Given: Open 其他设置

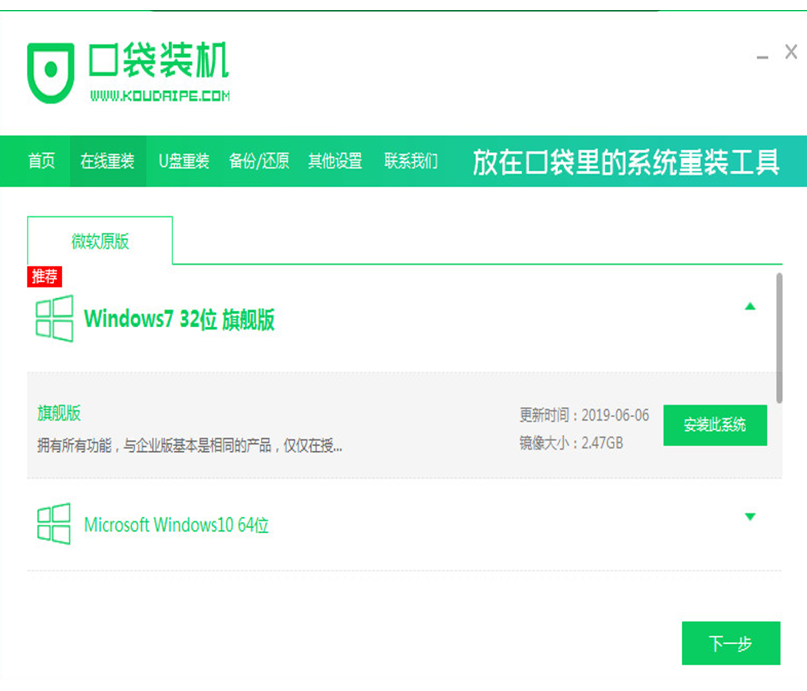Looking at the screenshot, I should click(335, 161).
